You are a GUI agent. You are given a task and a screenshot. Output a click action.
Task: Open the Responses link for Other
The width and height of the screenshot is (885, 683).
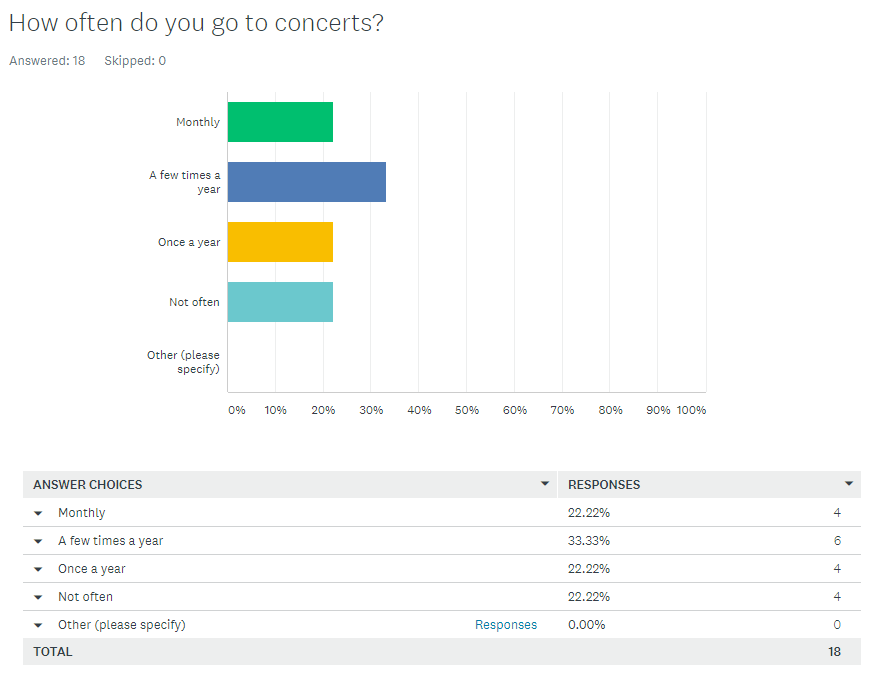pyautogui.click(x=505, y=625)
